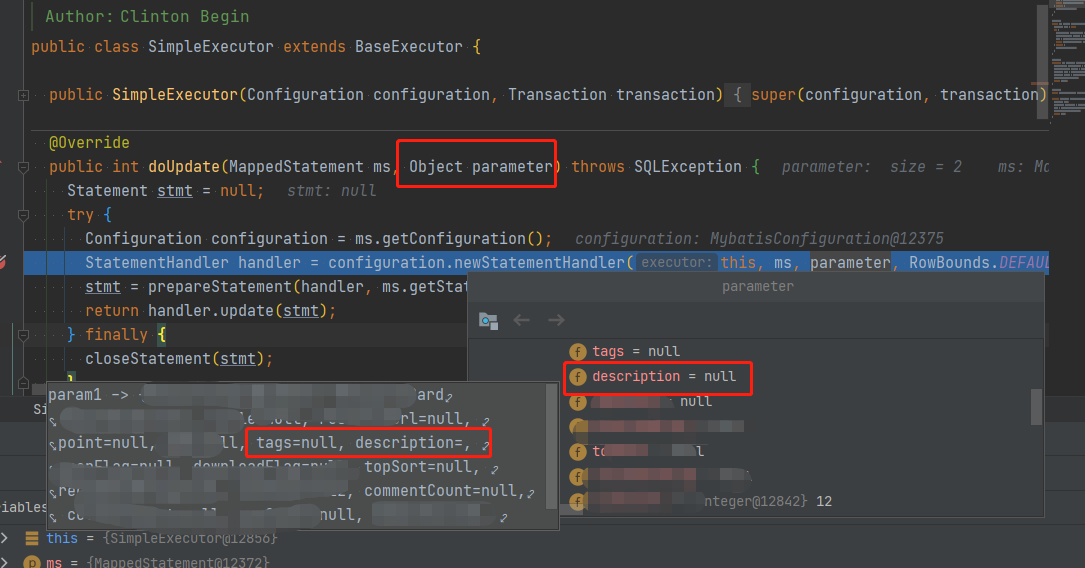The height and width of the screenshot is (568, 1085).
Task: Collapse the doUpdate method fold marker
Action: point(23,167)
